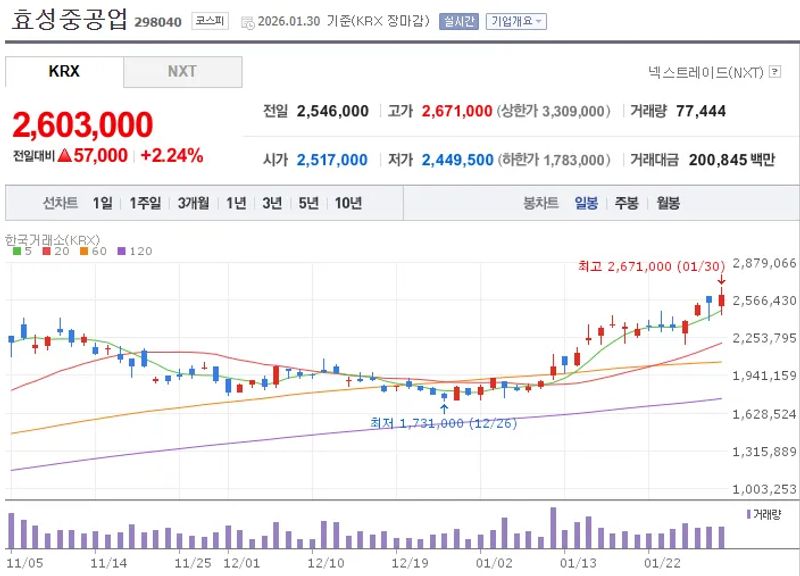This screenshot has width=800, height=576.
Task: Click the 한국거래소(KRX) chart label
Action: coord(53,239)
